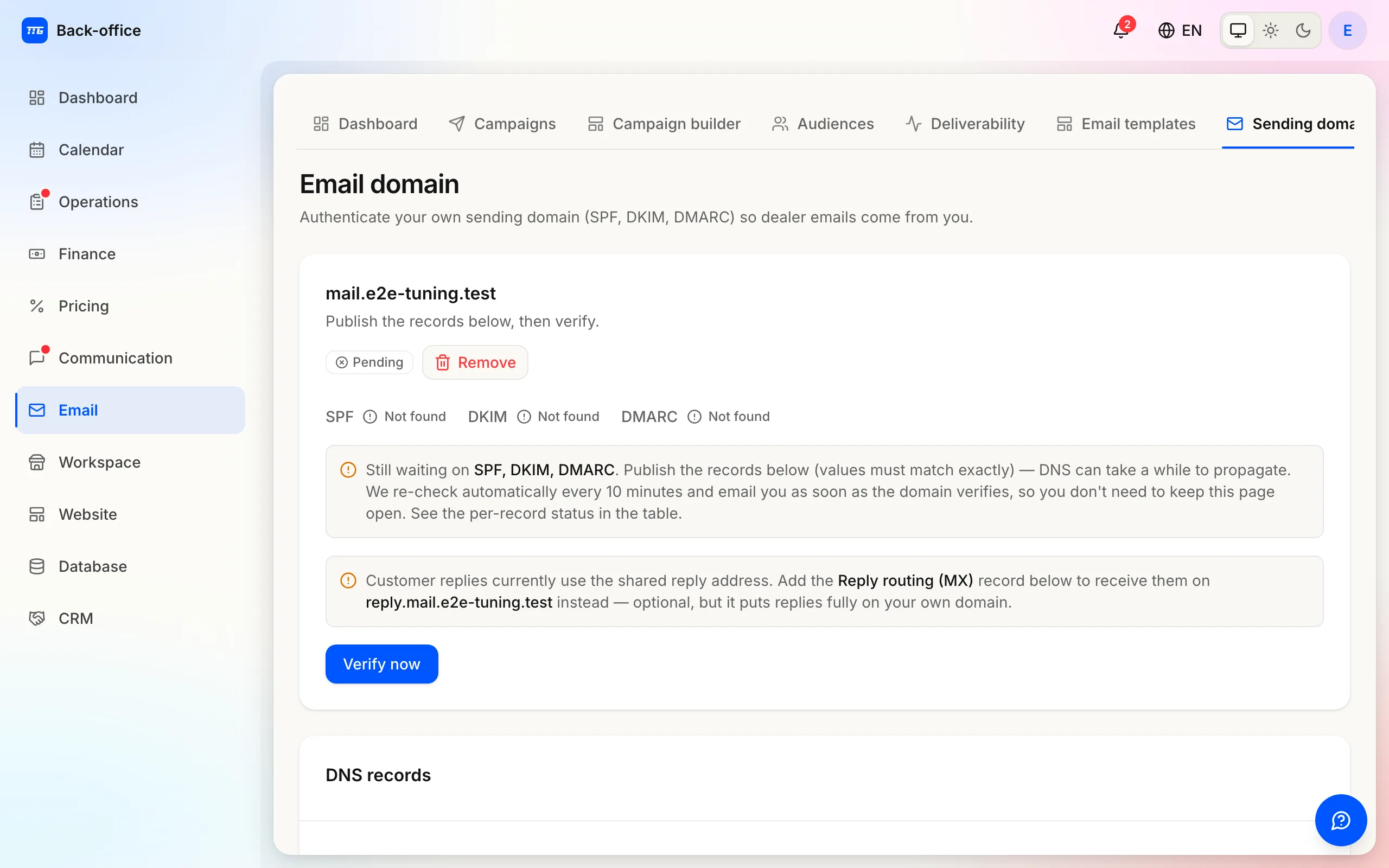
Task: Click the warning icon in reply routing notice
Action: [348, 581]
